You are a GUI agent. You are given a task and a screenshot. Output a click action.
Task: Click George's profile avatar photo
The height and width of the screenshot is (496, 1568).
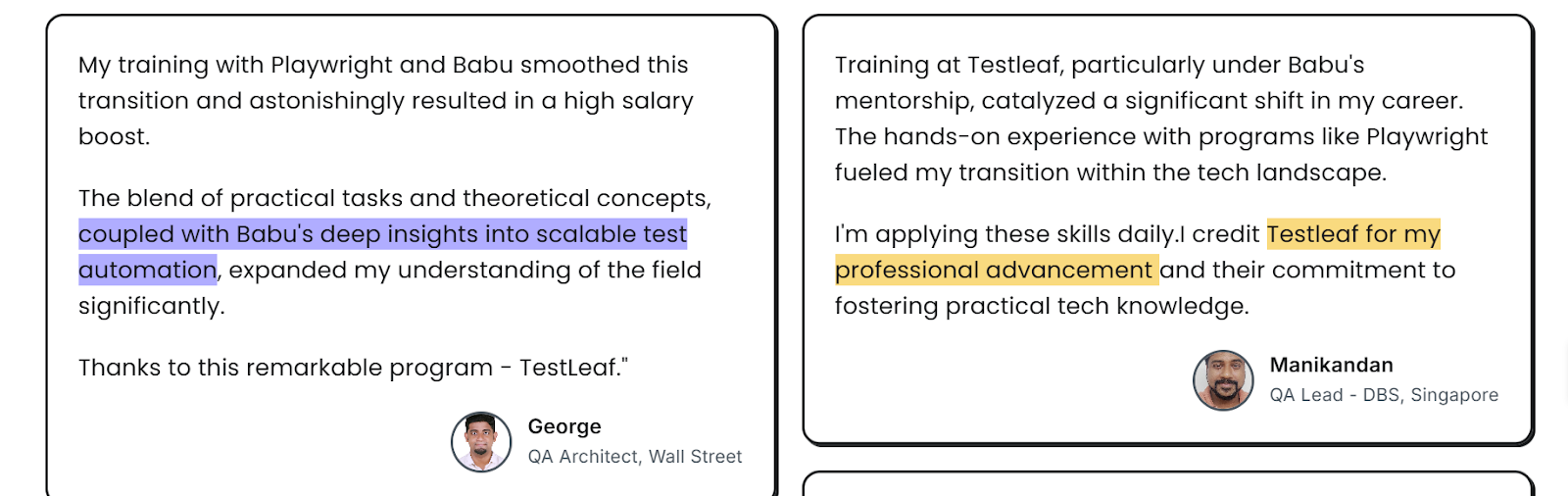coord(481,442)
